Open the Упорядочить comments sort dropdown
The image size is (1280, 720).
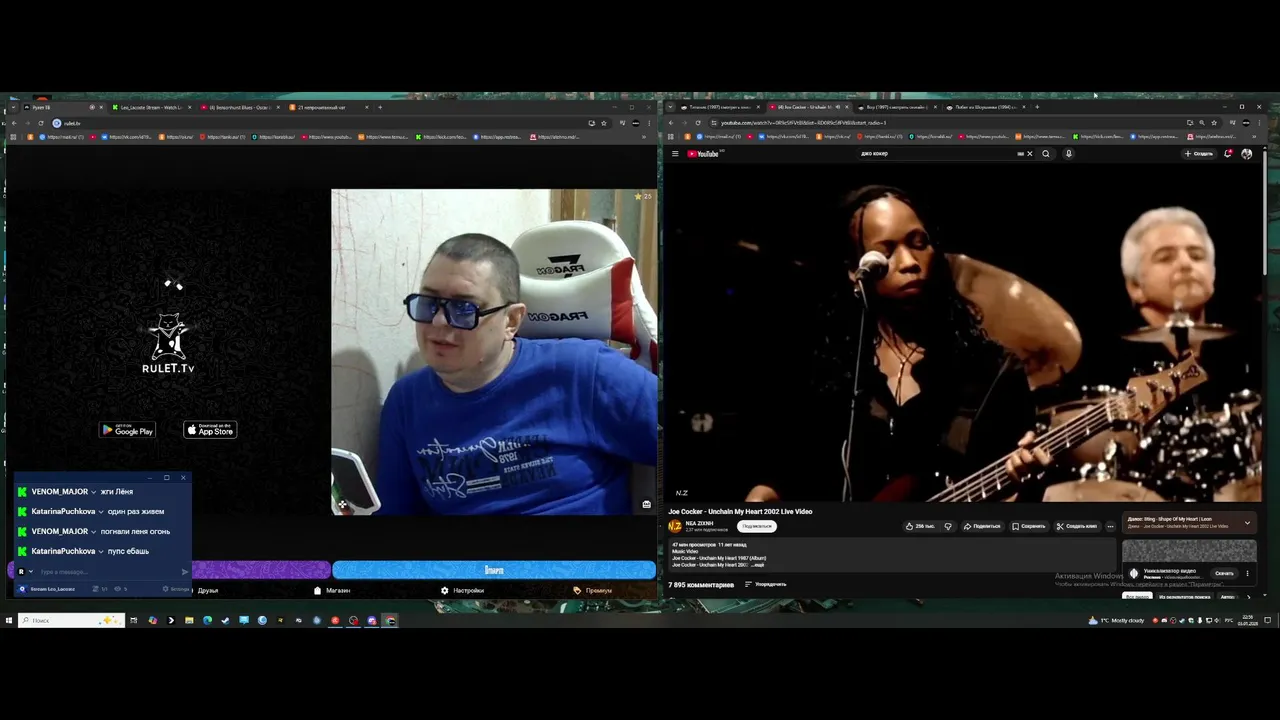pos(766,584)
